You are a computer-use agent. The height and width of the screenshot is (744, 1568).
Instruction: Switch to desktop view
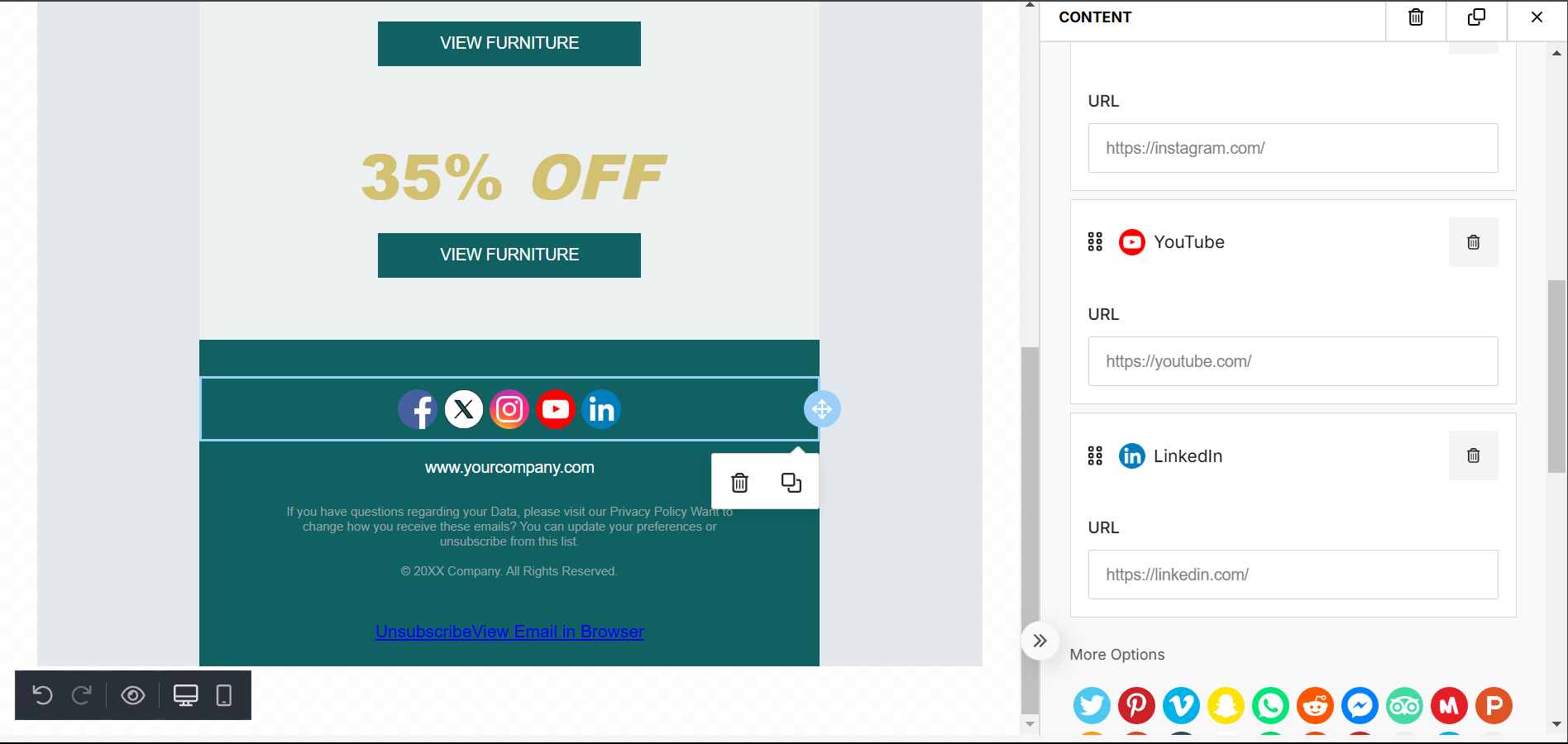pyautogui.click(x=185, y=696)
